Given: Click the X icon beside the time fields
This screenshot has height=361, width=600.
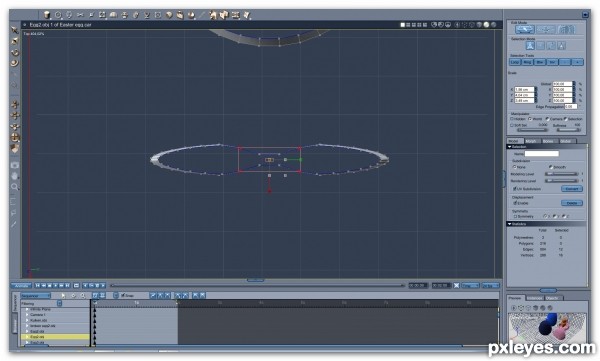Looking at the screenshot, I should (x=456, y=286).
